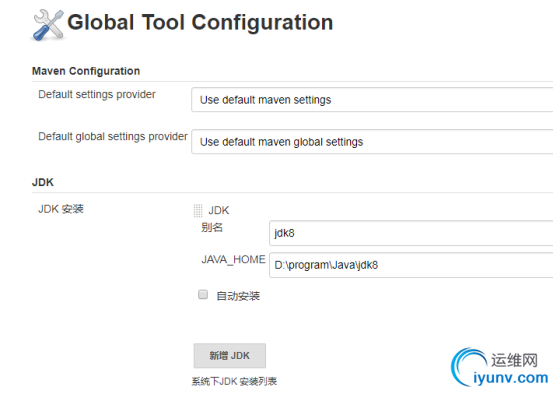Click the Default settings provider label
554x394 pixels.
click(x=97, y=94)
